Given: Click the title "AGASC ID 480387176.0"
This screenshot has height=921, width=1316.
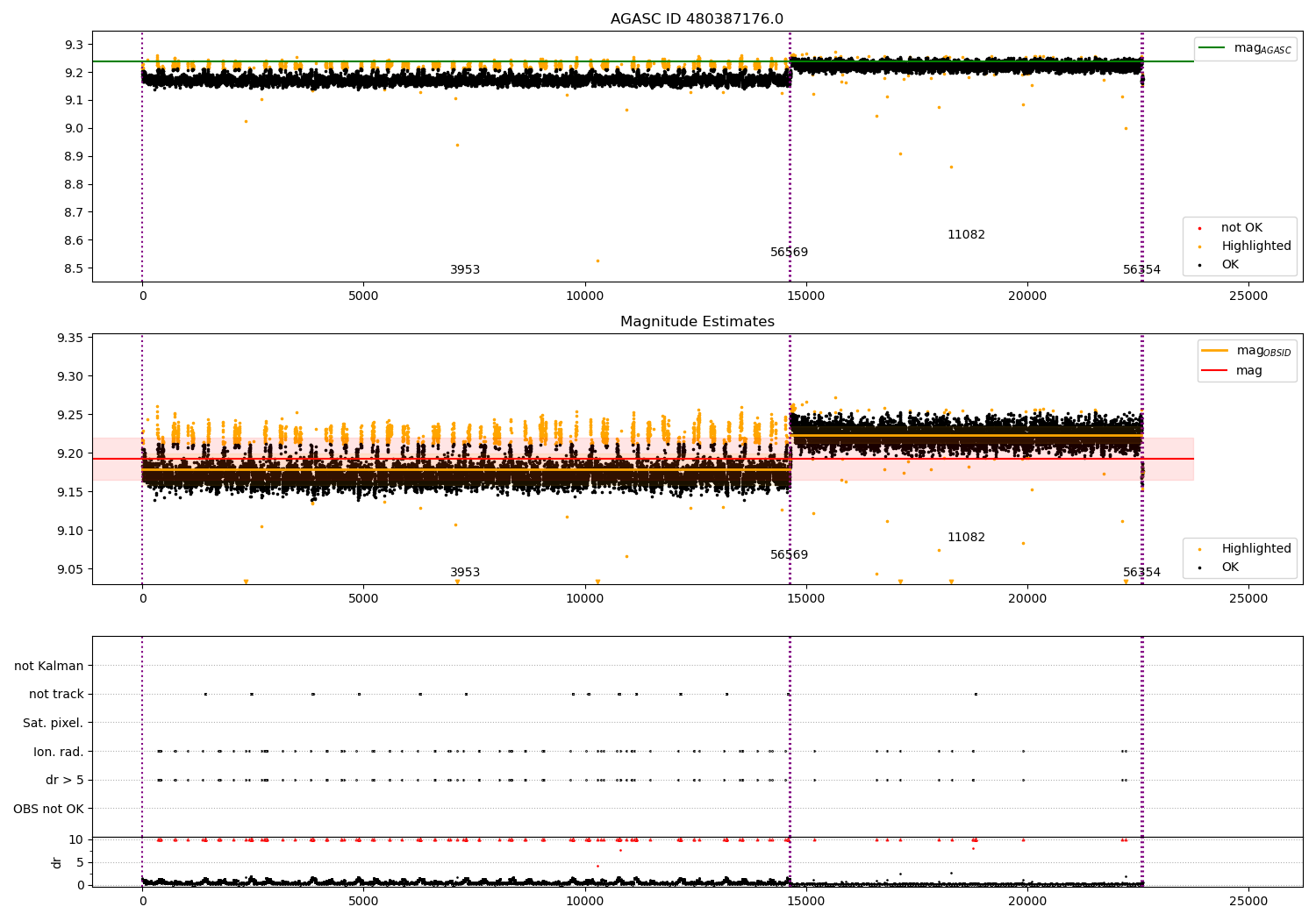Looking at the screenshot, I should (x=697, y=19).
